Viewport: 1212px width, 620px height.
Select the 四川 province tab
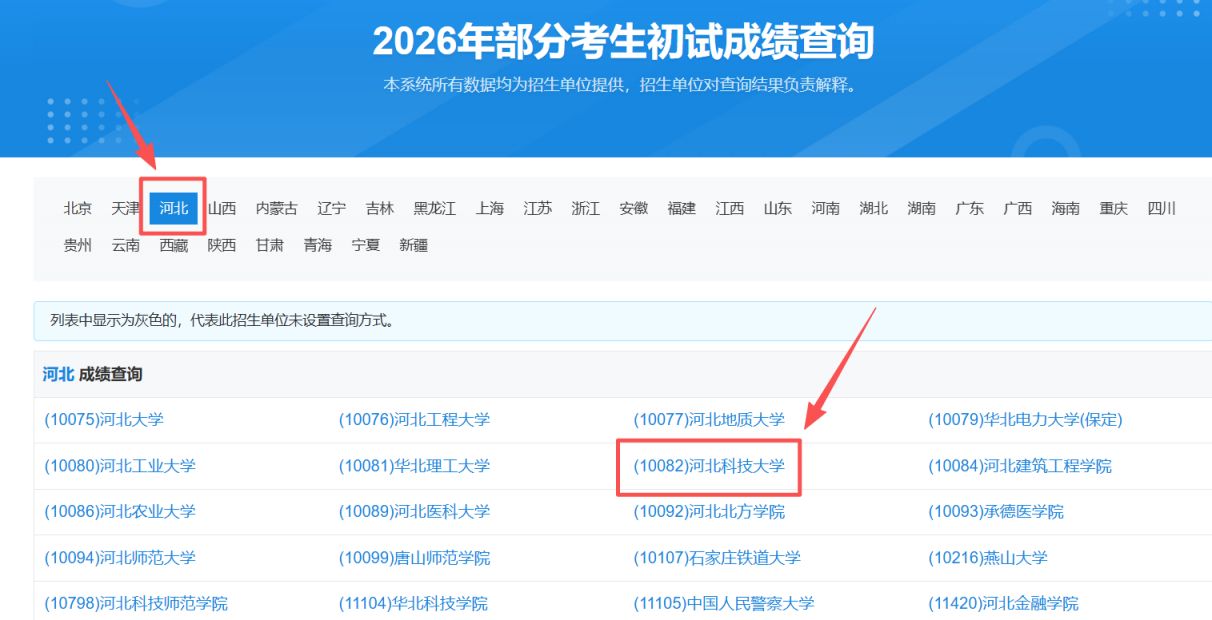[1162, 209]
